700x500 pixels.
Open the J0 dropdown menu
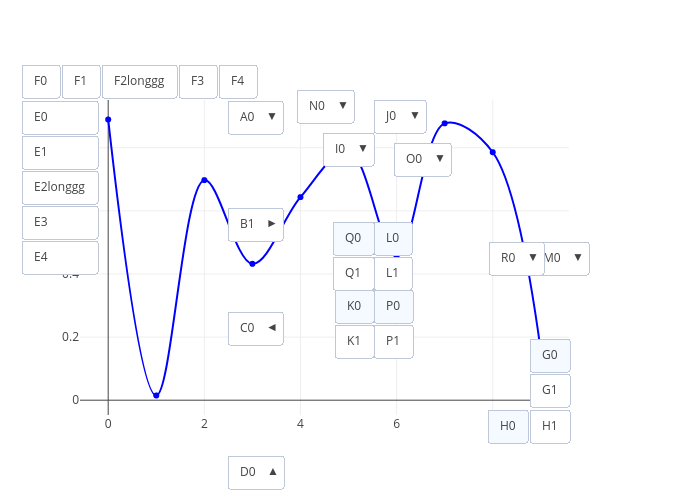(x=400, y=117)
